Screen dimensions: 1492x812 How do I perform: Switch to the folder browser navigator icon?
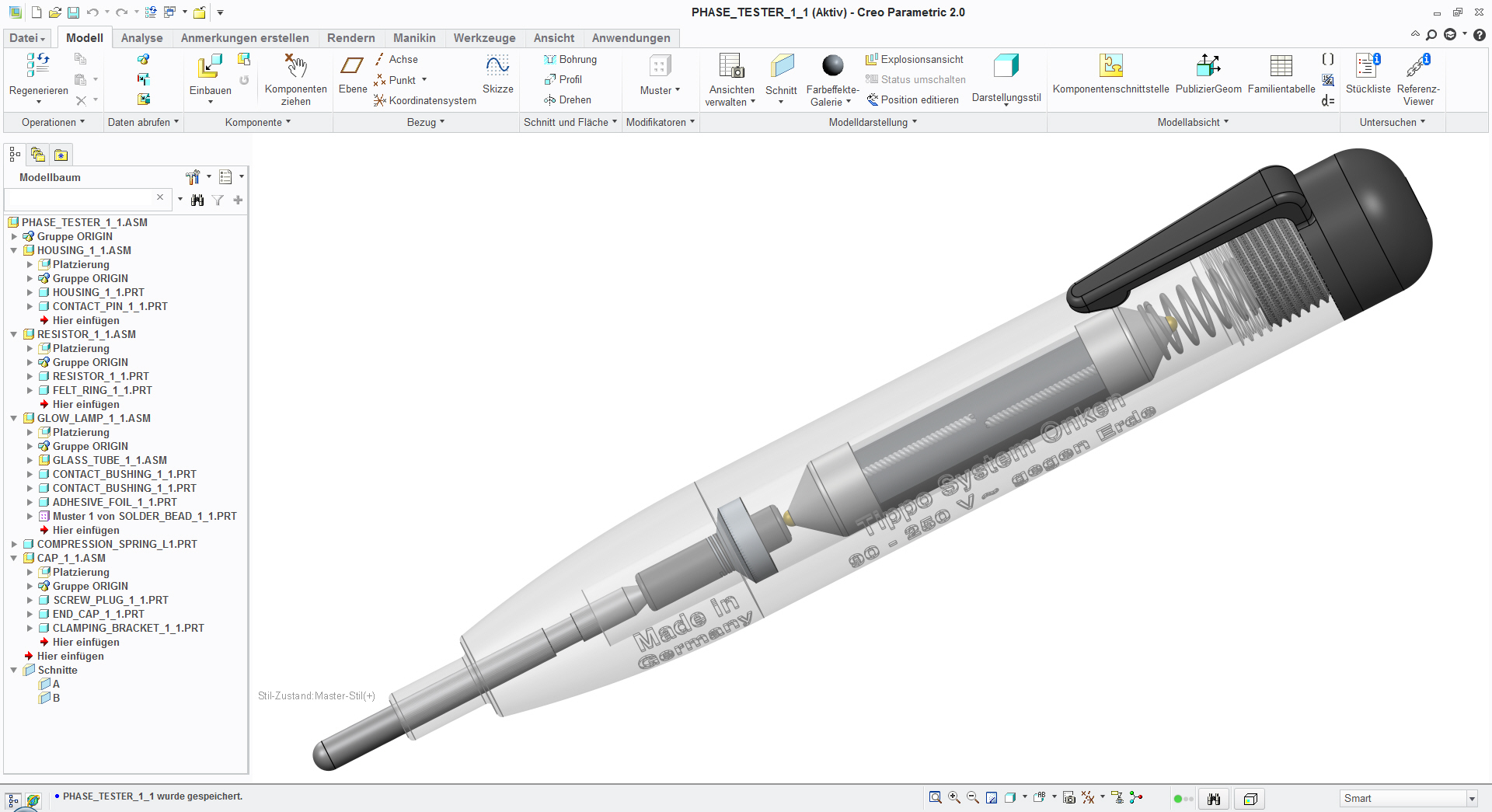[37, 155]
